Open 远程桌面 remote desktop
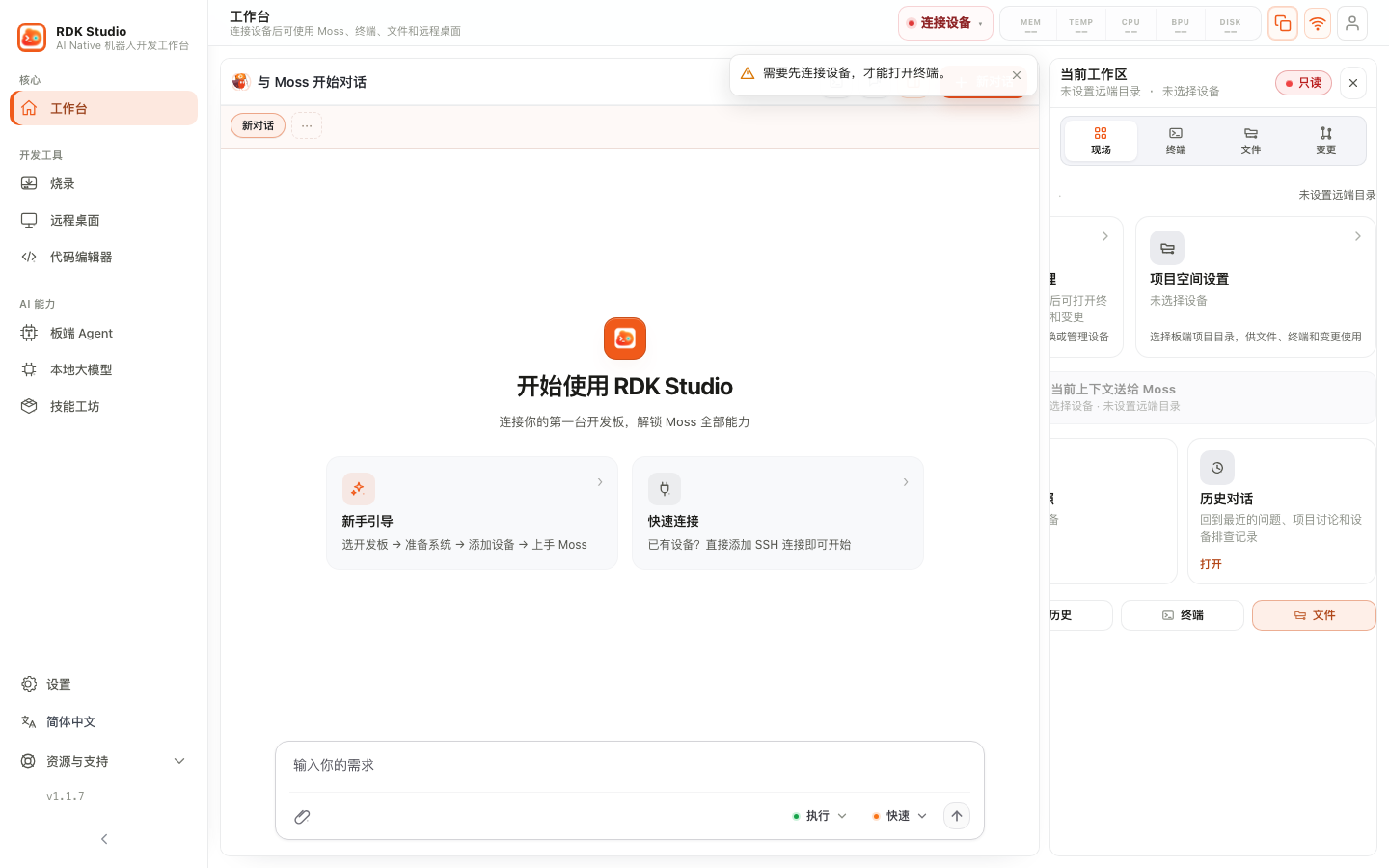1389x868 pixels. 104,220
